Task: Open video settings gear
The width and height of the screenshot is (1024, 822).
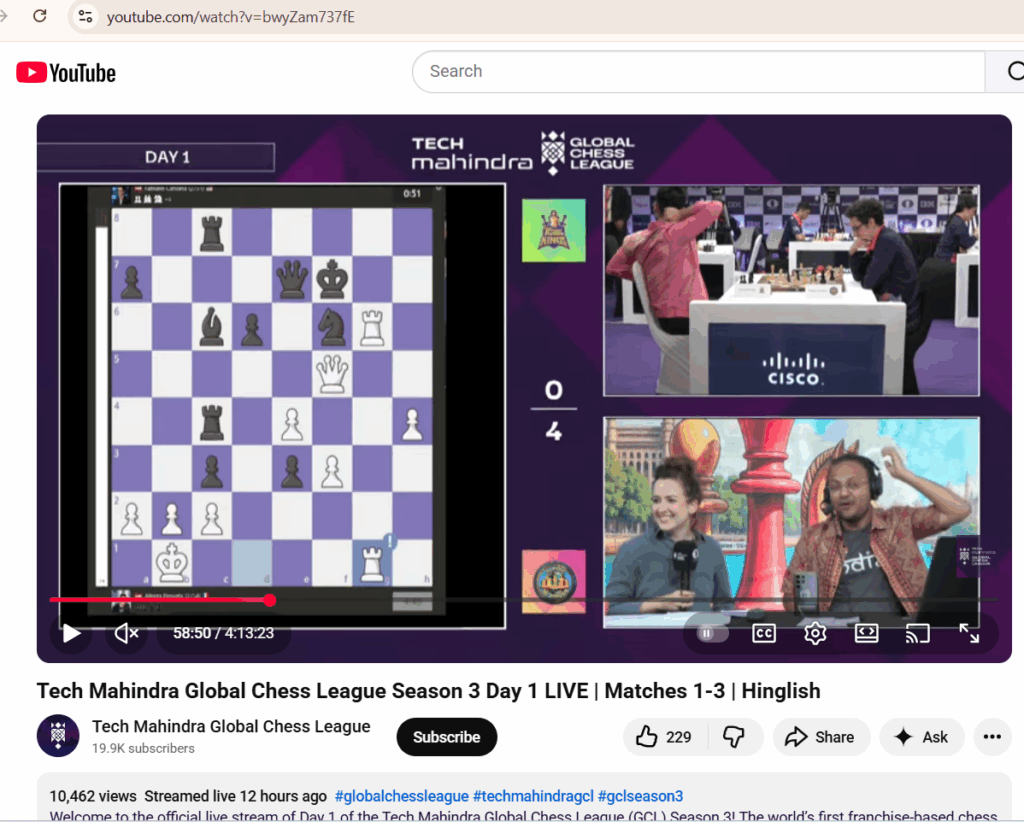Action: coord(815,633)
